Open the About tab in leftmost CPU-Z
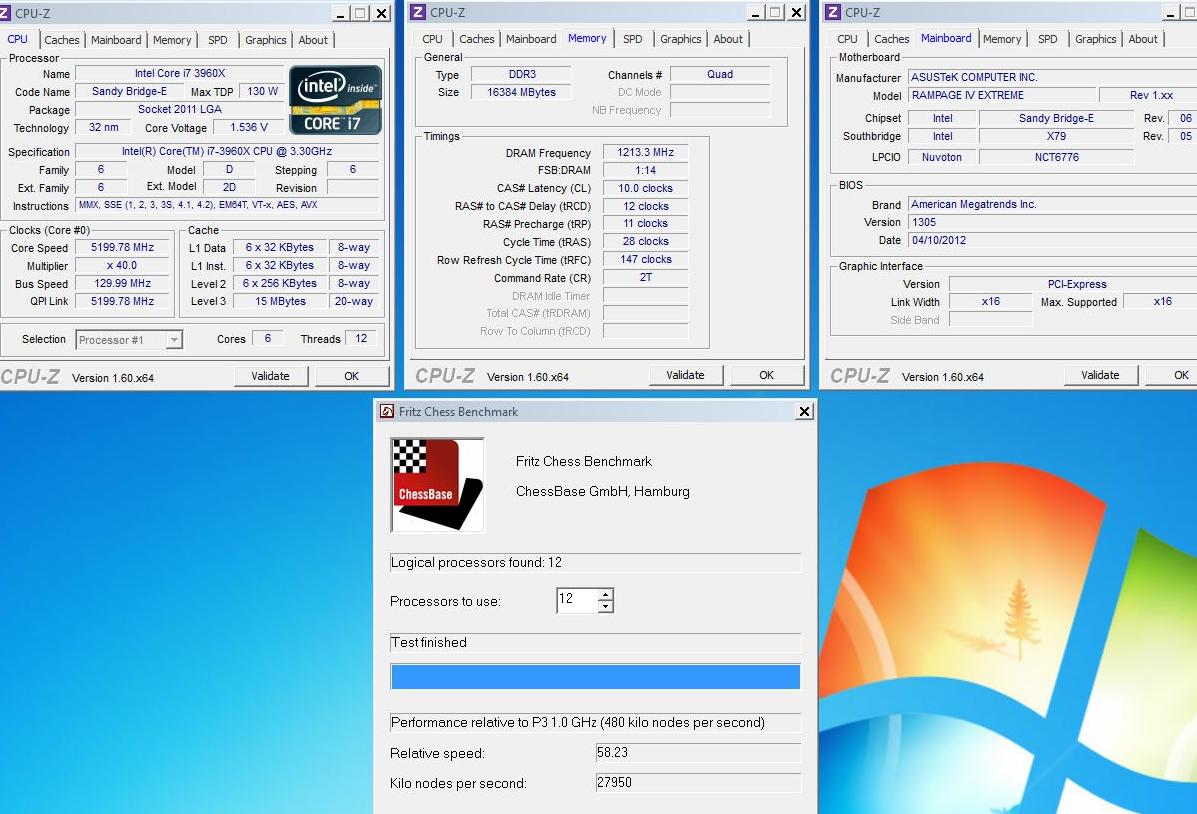1197x814 pixels. (313, 40)
